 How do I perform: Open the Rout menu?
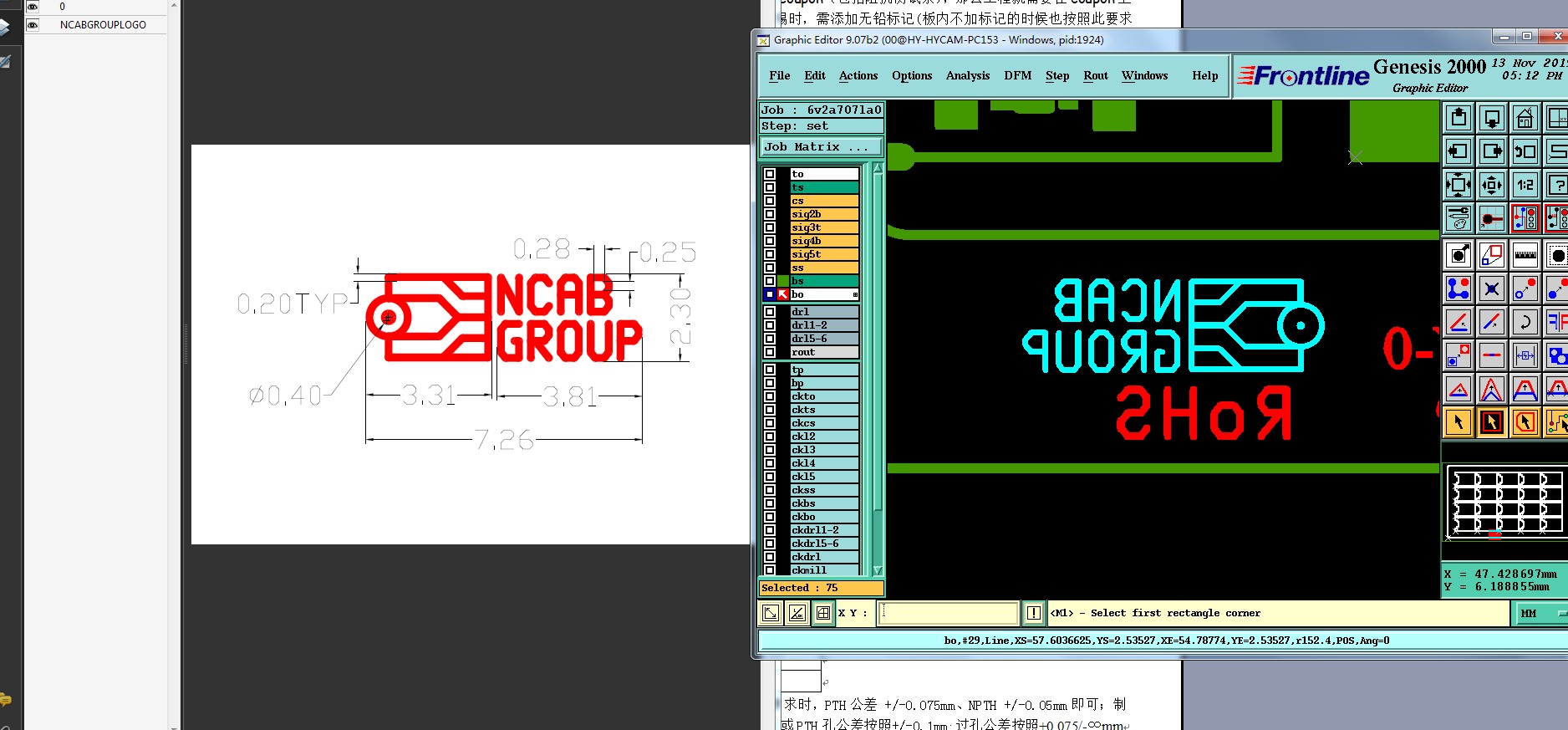[1096, 75]
